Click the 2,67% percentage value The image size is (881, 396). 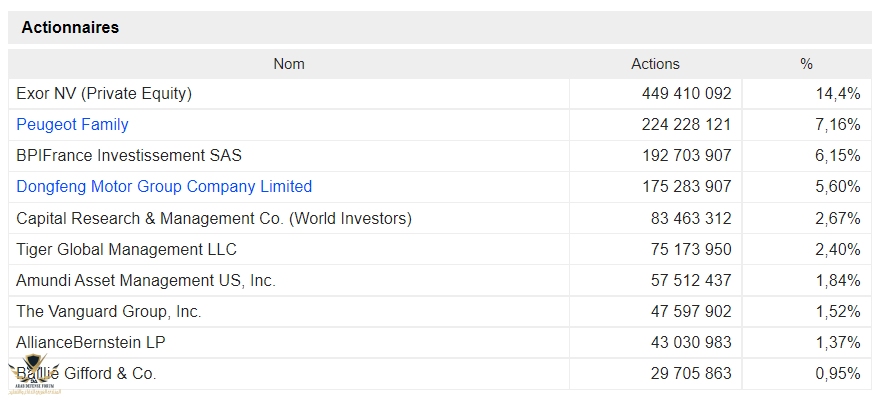pos(838,218)
